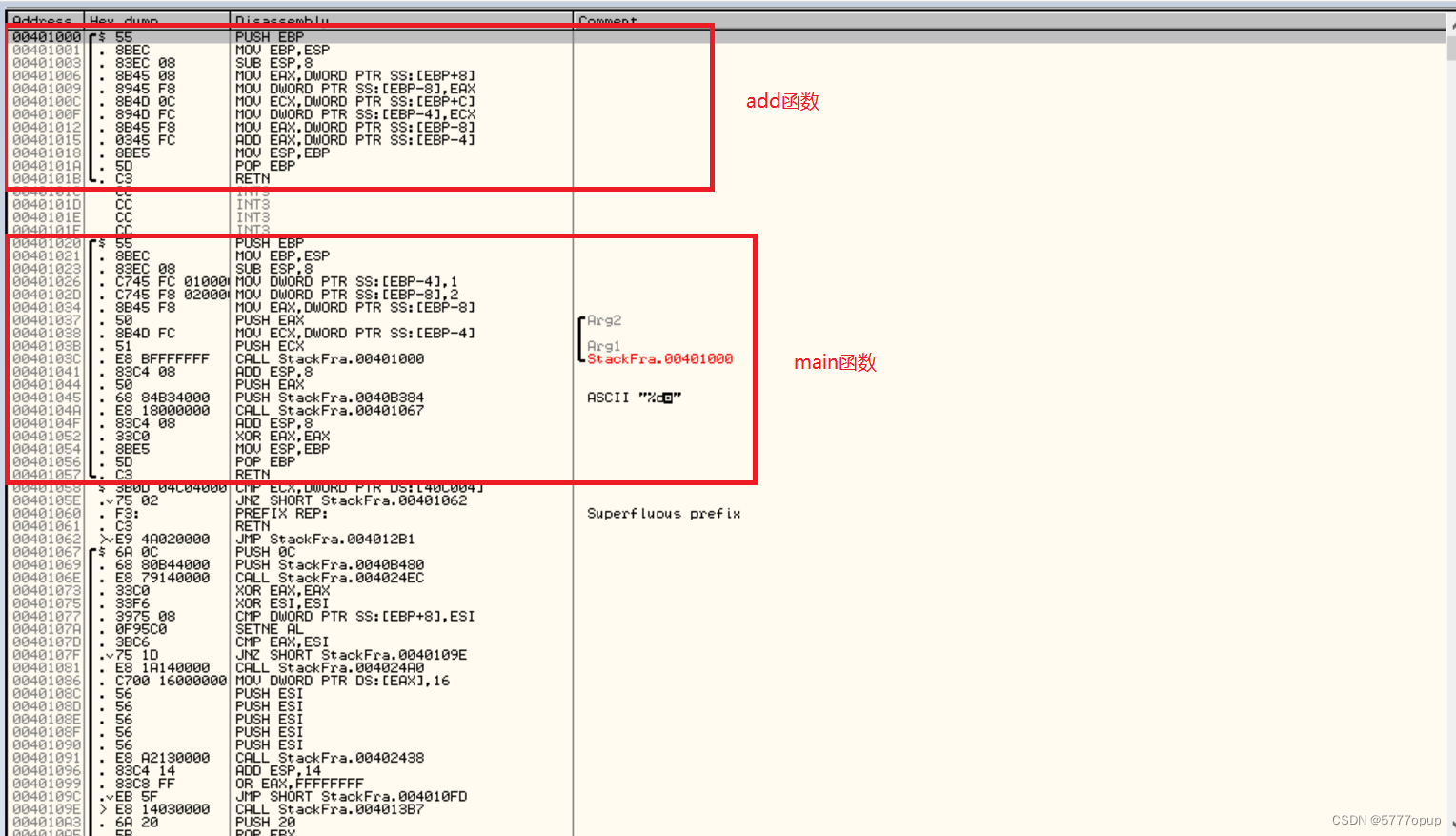Click MOV DWORD PTR SS:[EBP-8],2 instruction

(x=347, y=295)
